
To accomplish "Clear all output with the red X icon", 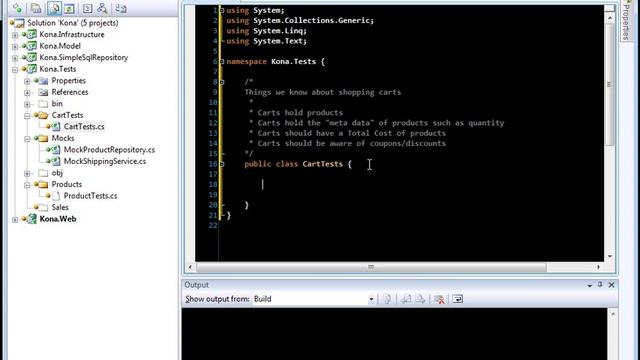I will point(439,299).
